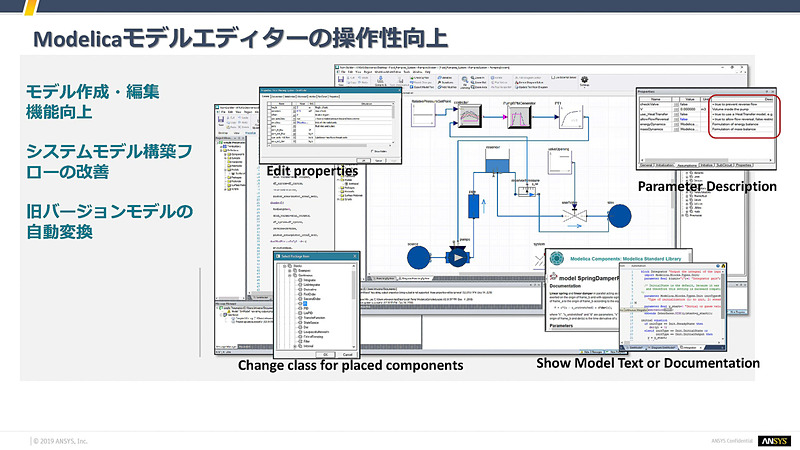Click the code window vertical scrollbar
This screenshot has width=800, height=450.
[x=723, y=304]
